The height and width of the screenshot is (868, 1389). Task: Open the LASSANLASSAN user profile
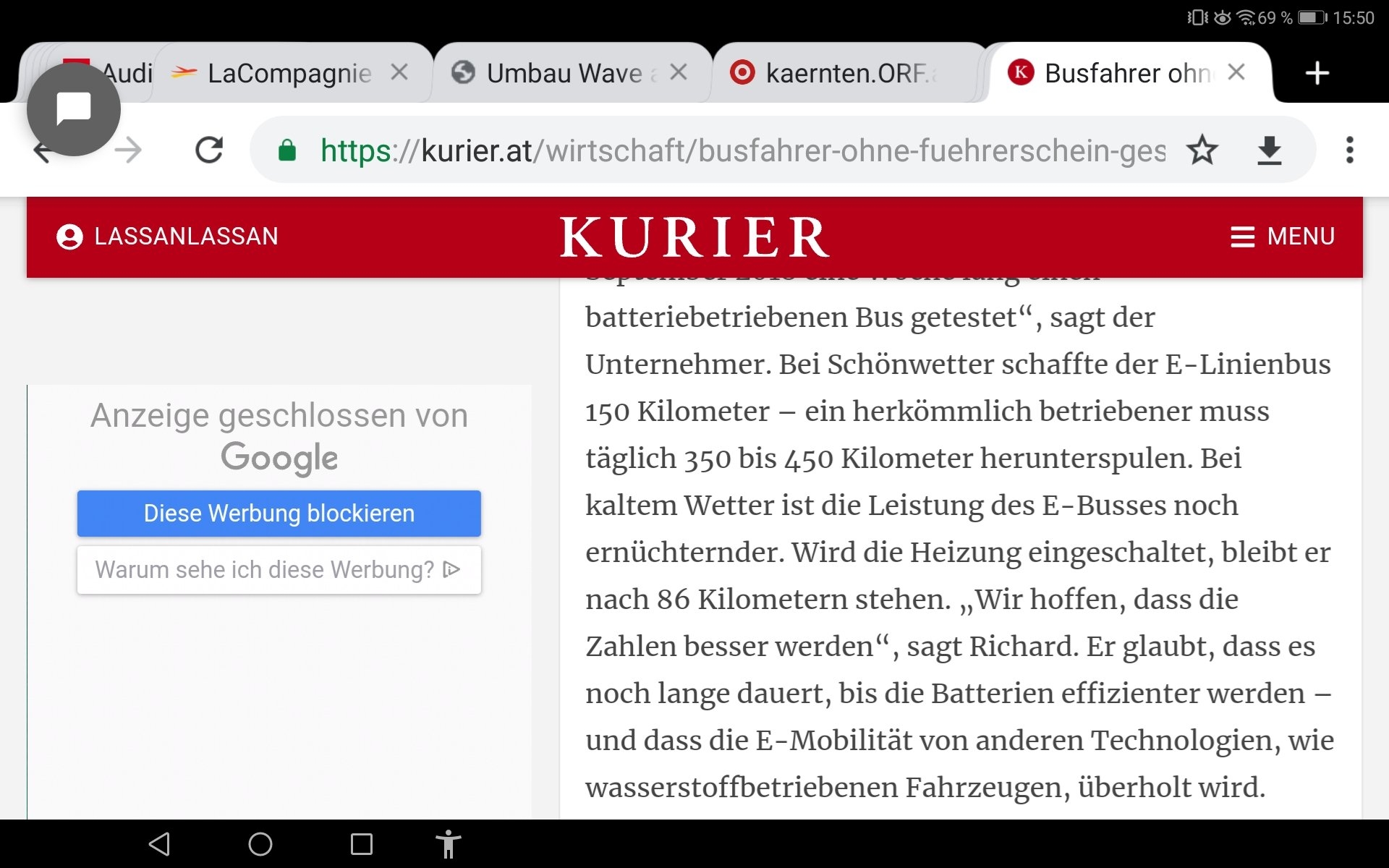[167, 237]
